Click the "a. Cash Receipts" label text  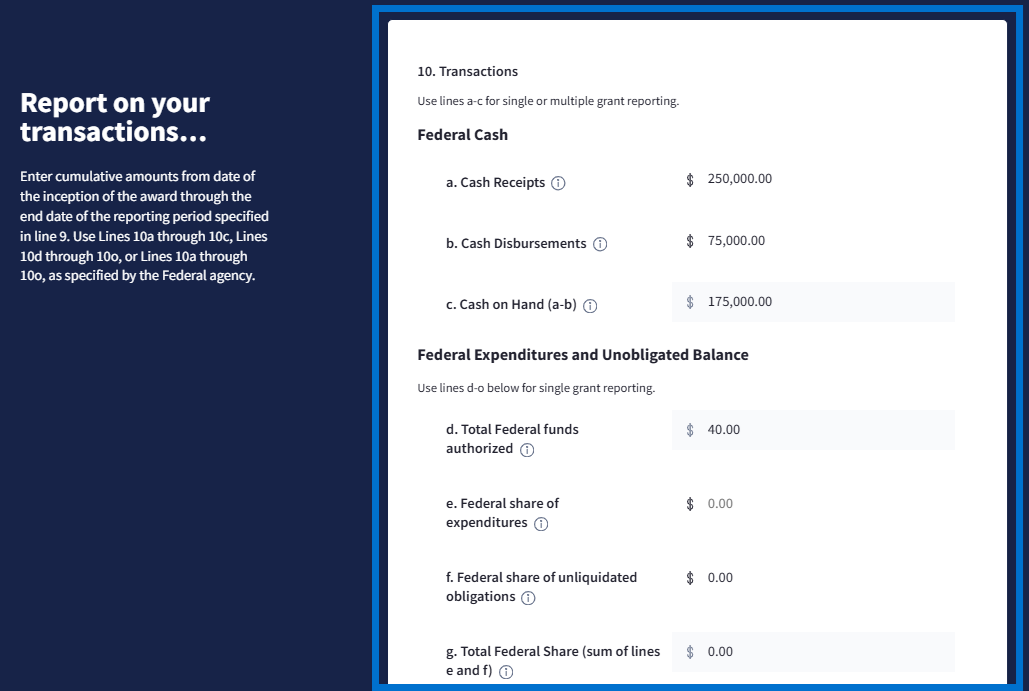[x=495, y=183]
